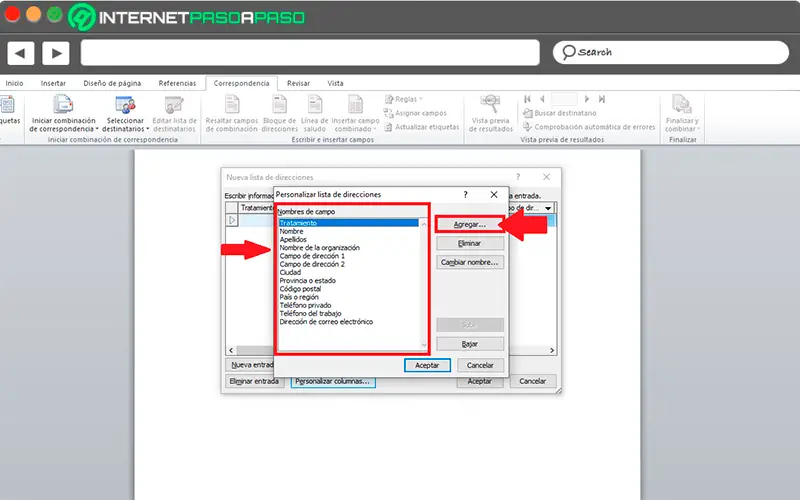Click Buscar destinatario
The image size is (800, 500).
tap(560, 113)
